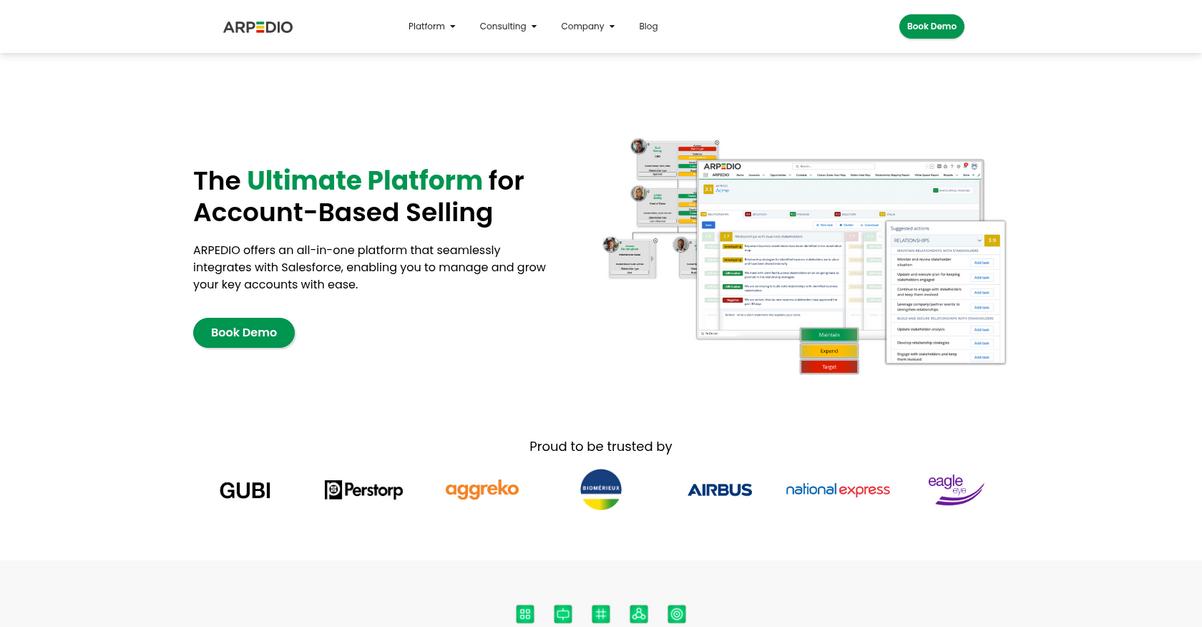Image resolution: width=1202 pixels, height=627 pixels.
Task: Click the aggreko customer logo
Action: click(x=482, y=489)
